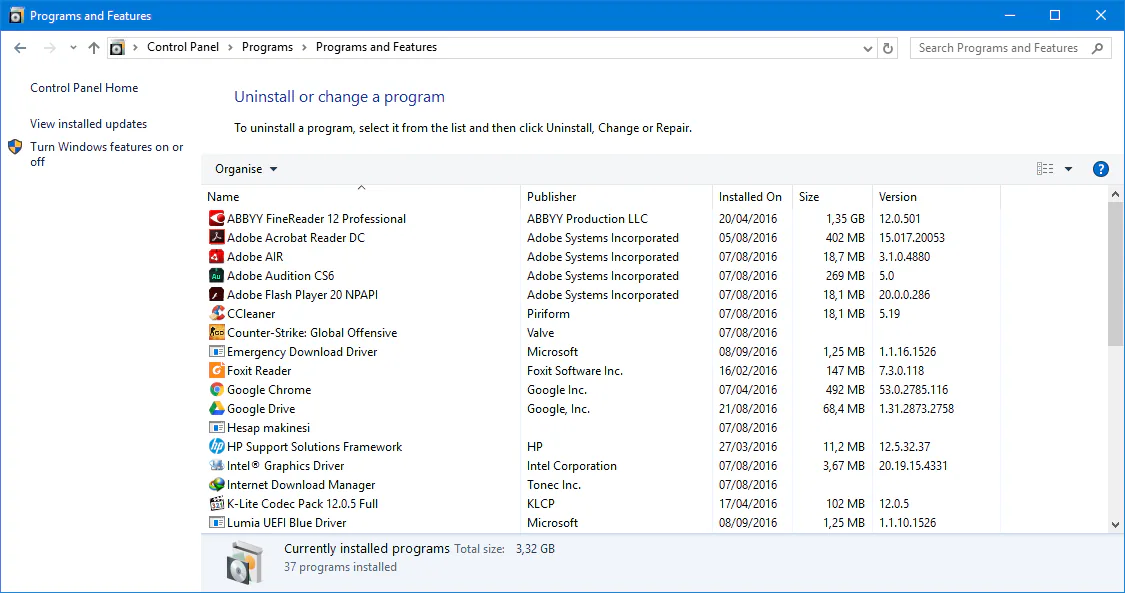Image resolution: width=1125 pixels, height=593 pixels.
Task: Go up one level with up arrow
Action: 93,48
